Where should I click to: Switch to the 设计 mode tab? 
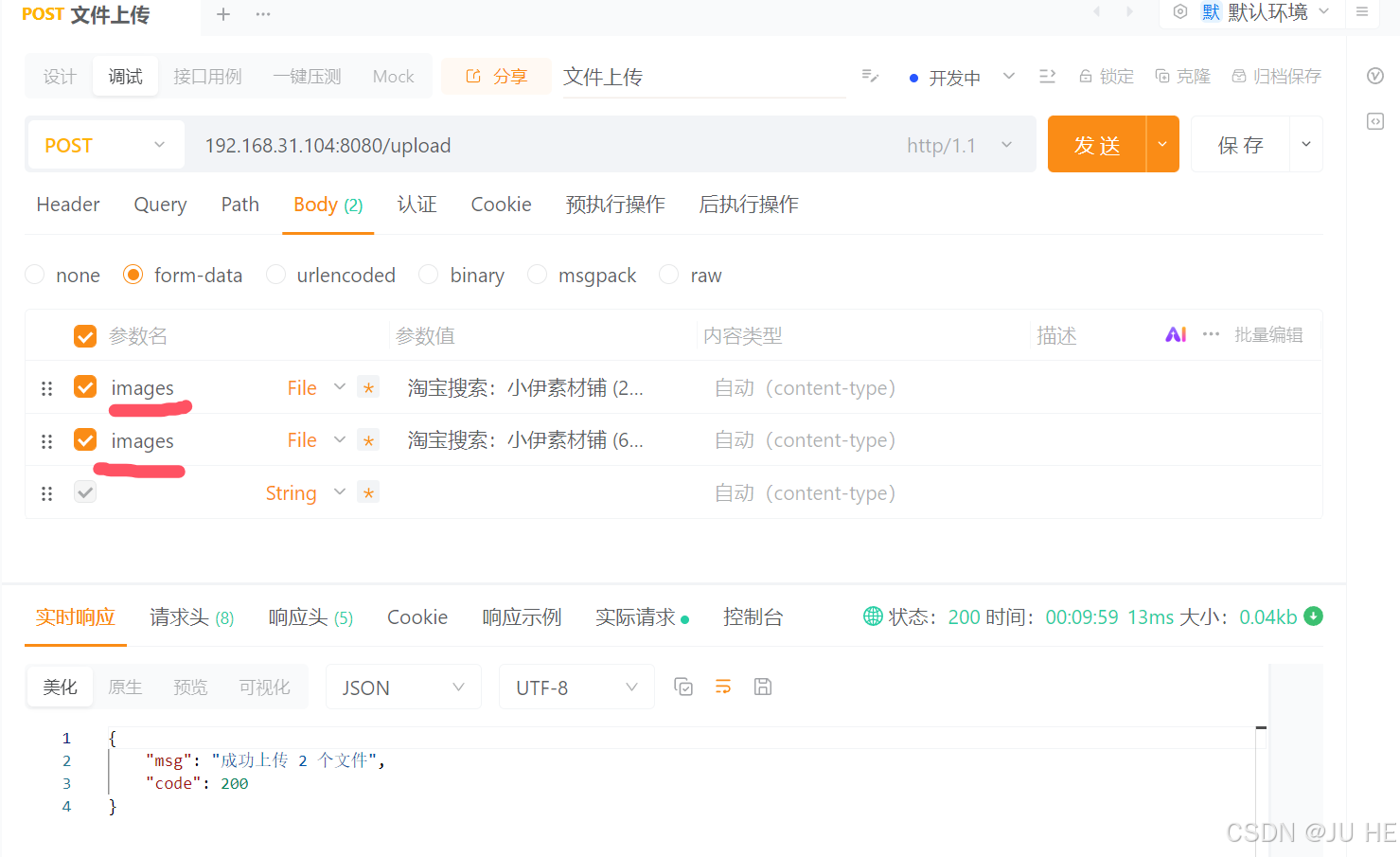tap(60, 76)
